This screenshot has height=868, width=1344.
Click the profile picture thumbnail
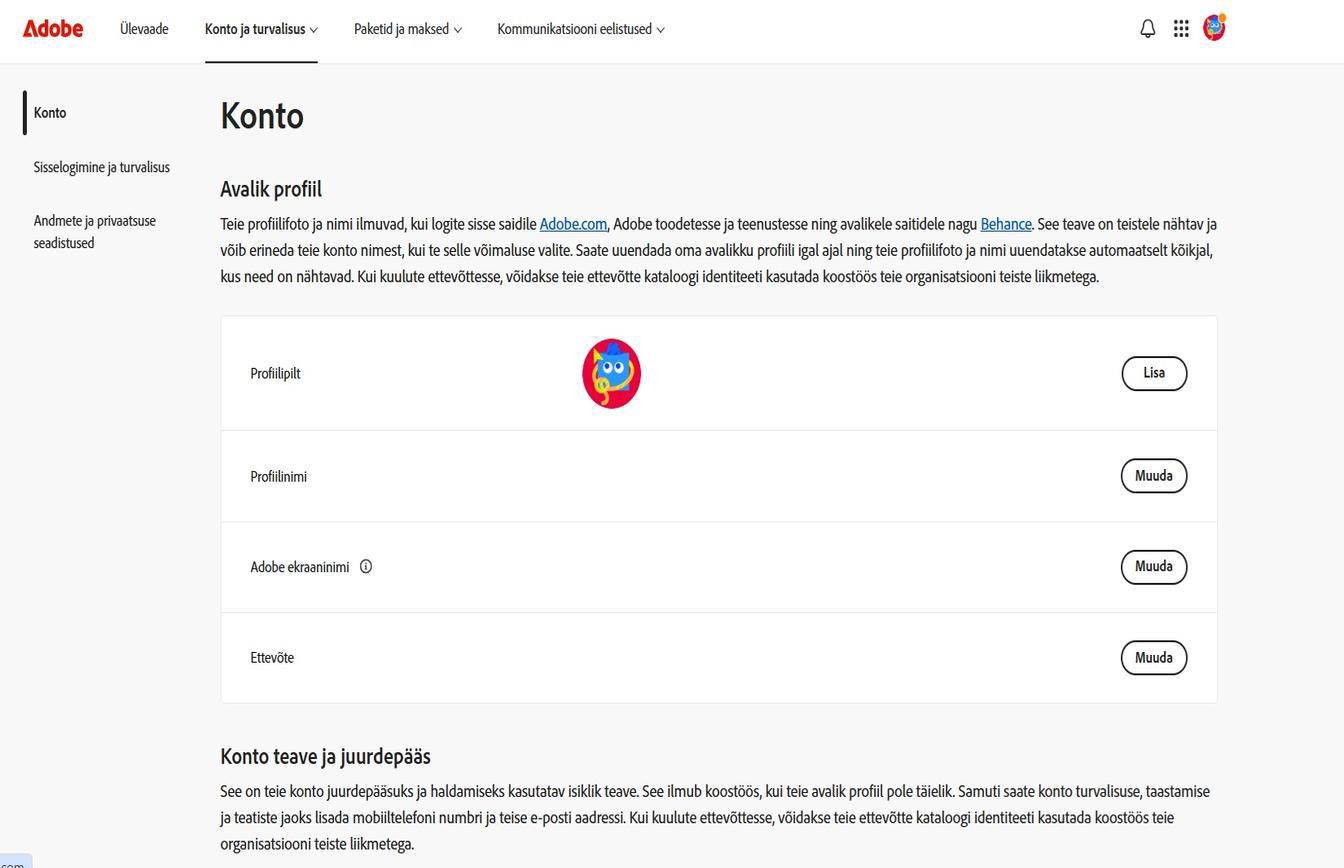click(x=611, y=374)
